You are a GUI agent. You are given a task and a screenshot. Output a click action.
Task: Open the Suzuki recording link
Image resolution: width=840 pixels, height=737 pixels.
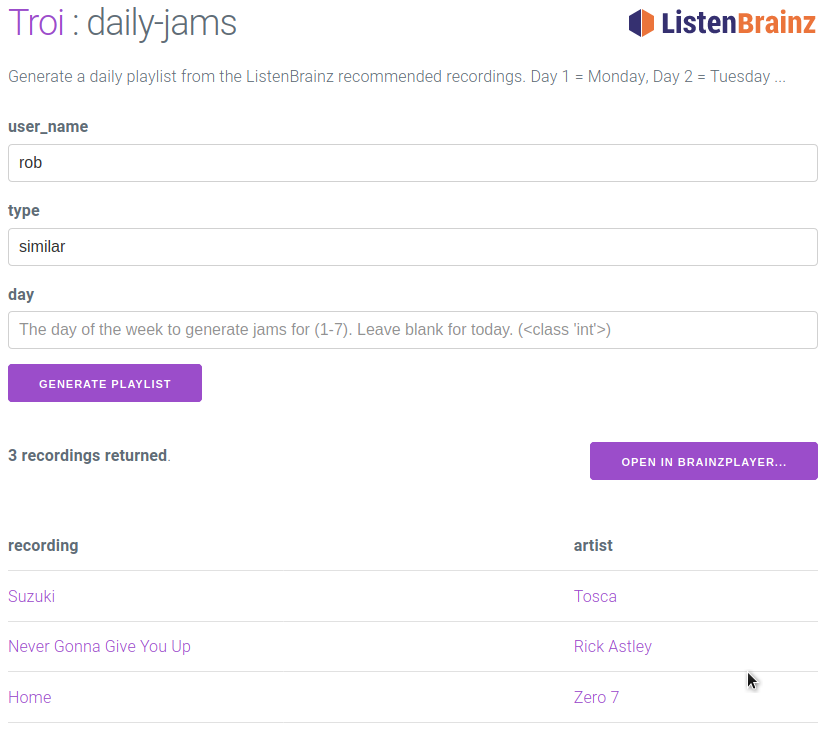(x=32, y=596)
